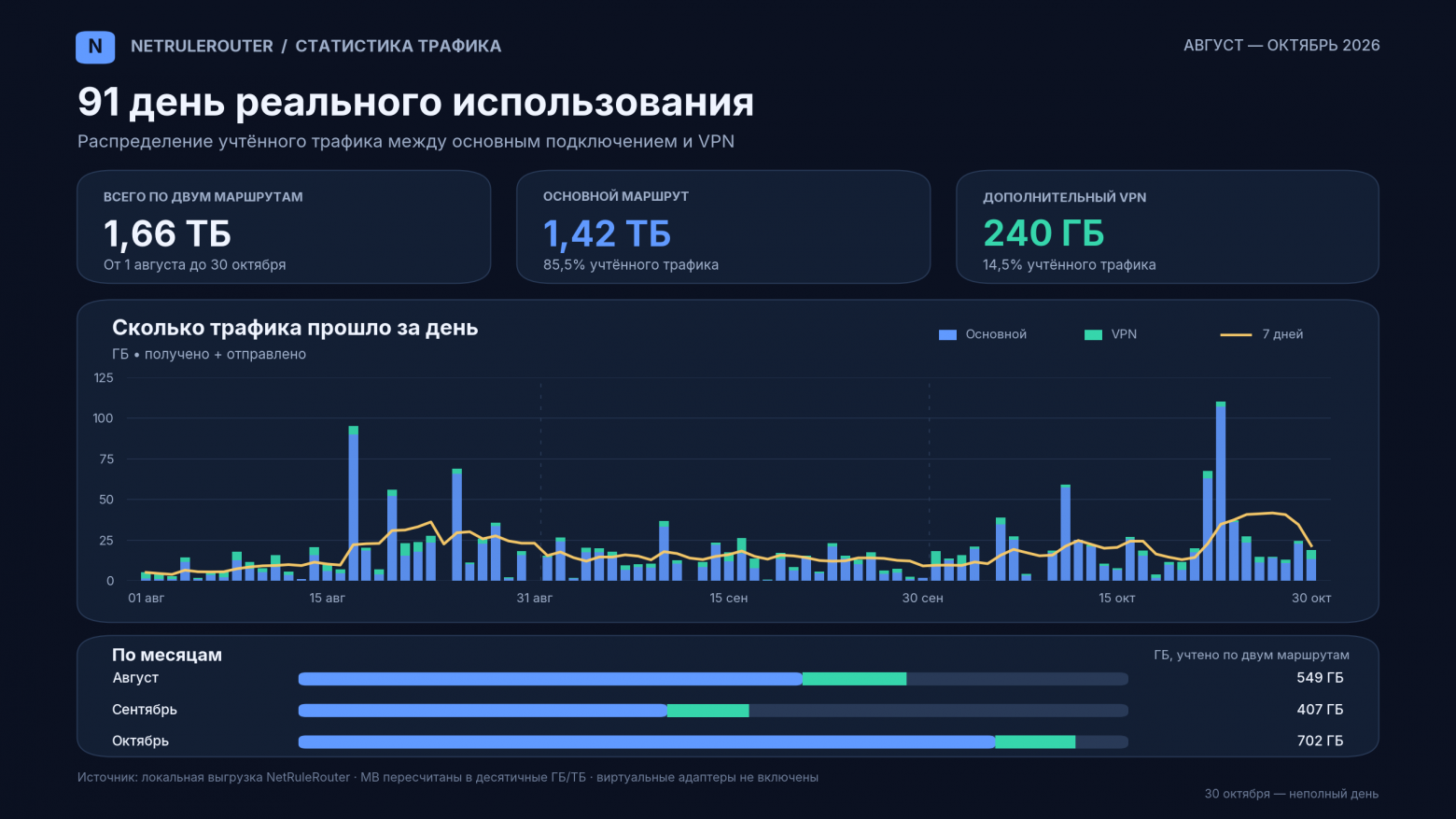Click the 1,42 ТБ value
Screen dimensions: 1456x819
pos(607,233)
